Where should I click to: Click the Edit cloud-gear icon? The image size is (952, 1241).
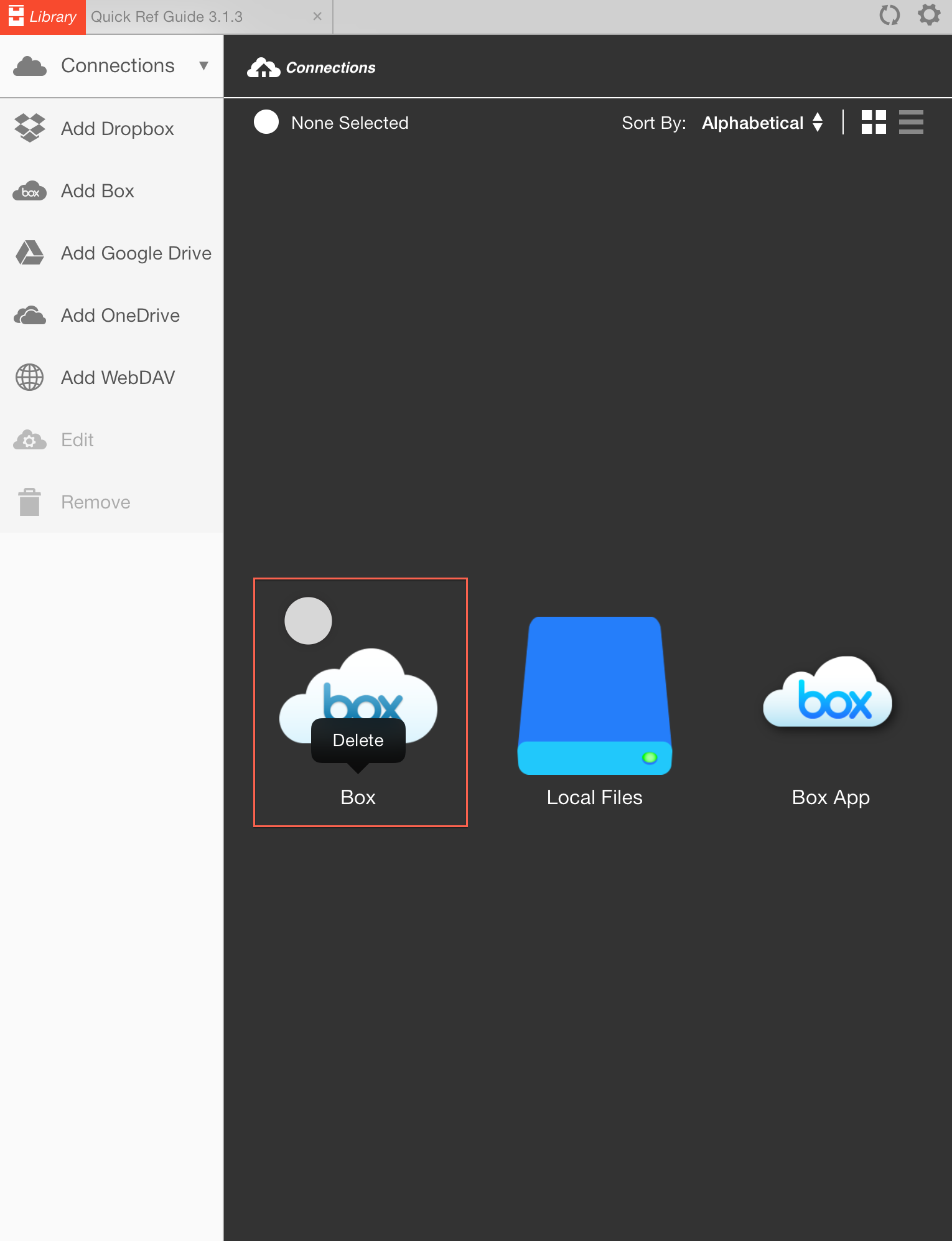pyautogui.click(x=29, y=440)
